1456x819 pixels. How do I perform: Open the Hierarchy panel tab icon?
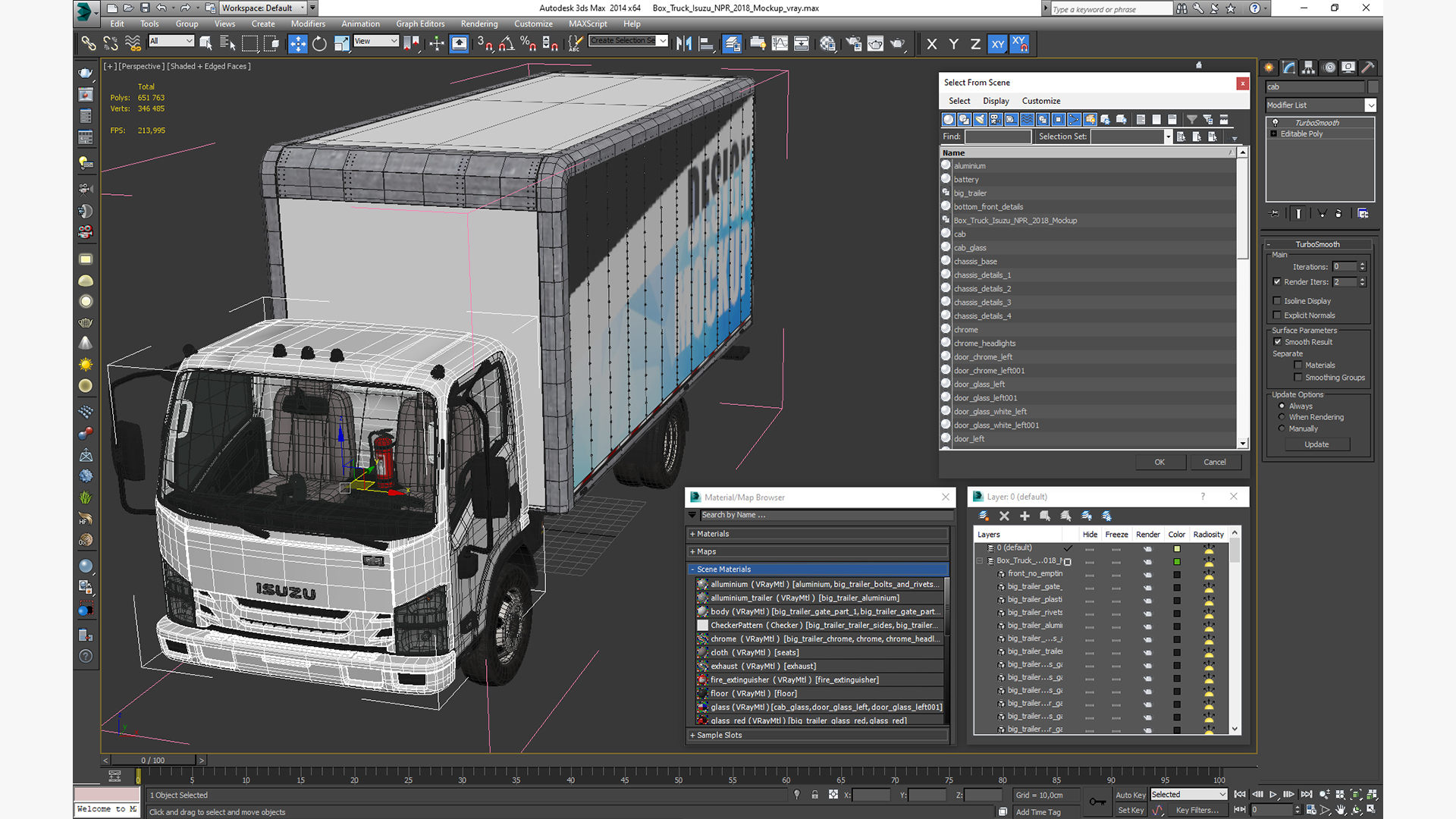[1309, 67]
